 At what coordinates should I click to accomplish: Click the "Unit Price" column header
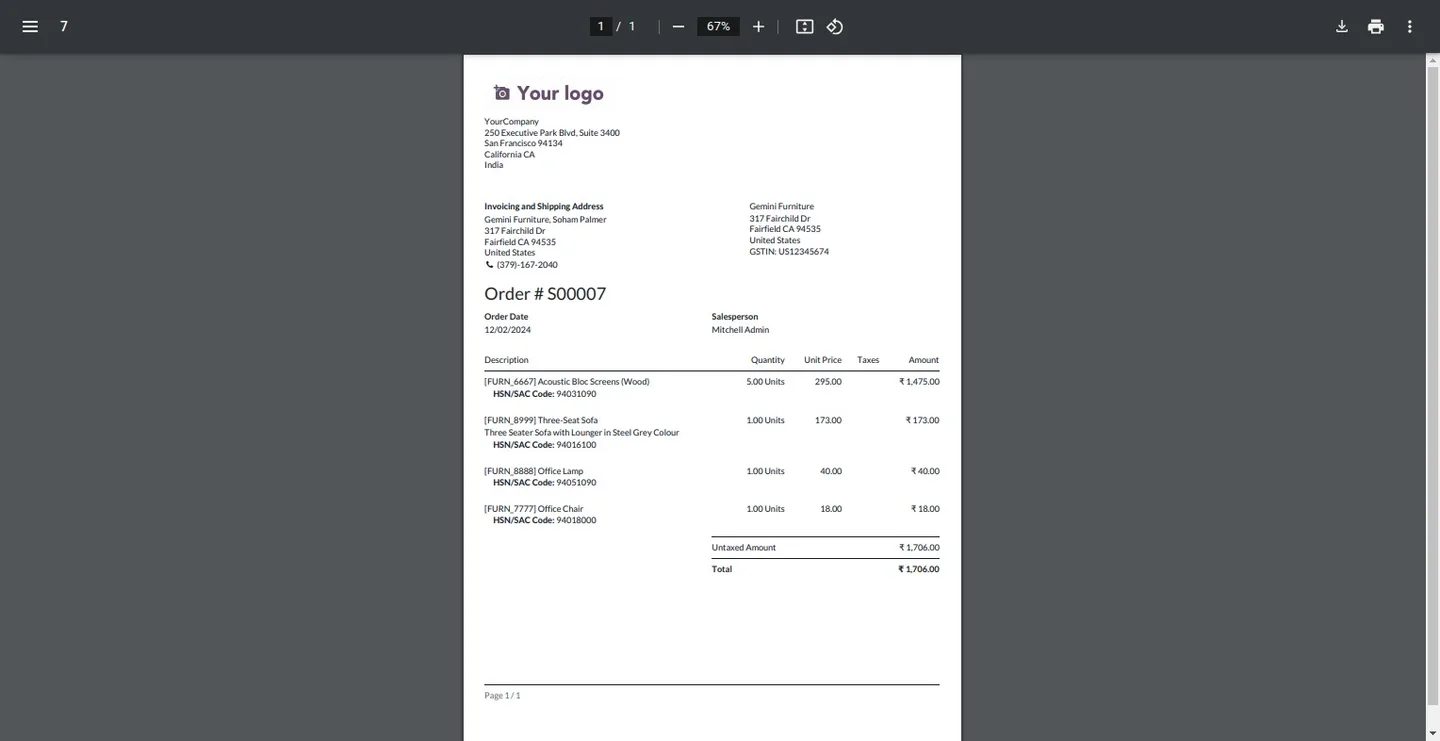823,360
